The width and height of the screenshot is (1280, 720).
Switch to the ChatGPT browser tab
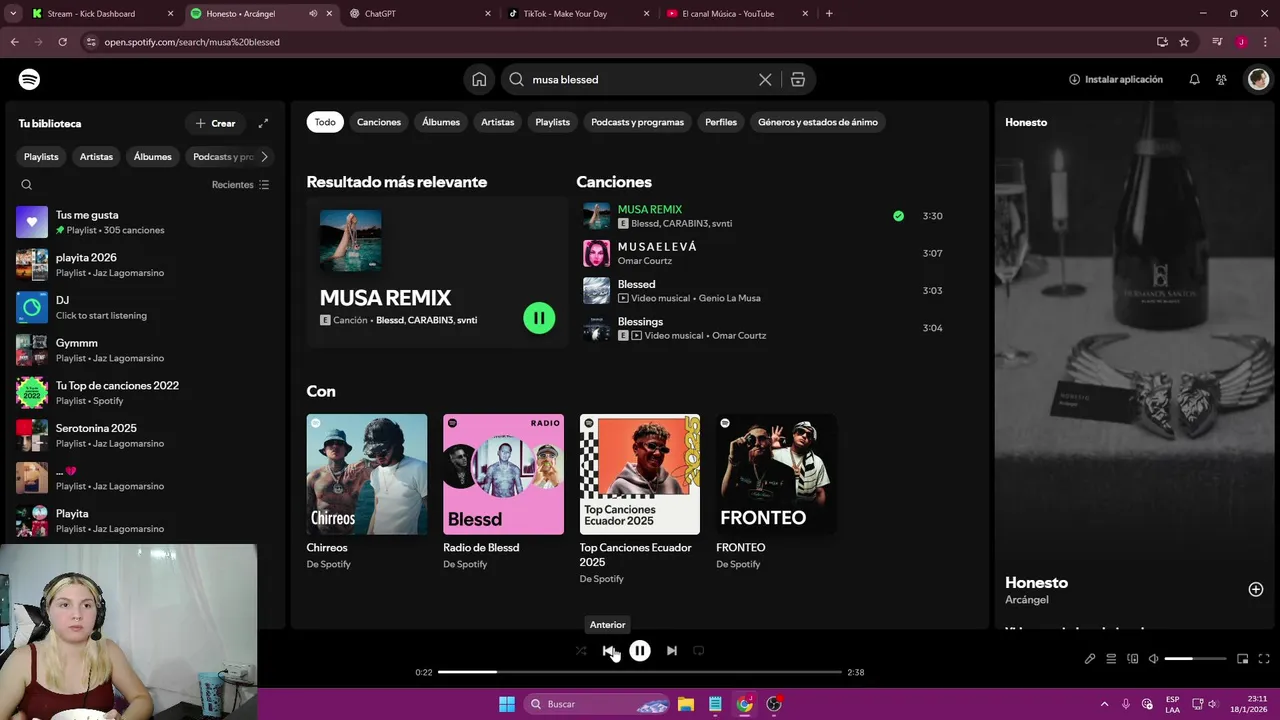(x=420, y=14)
